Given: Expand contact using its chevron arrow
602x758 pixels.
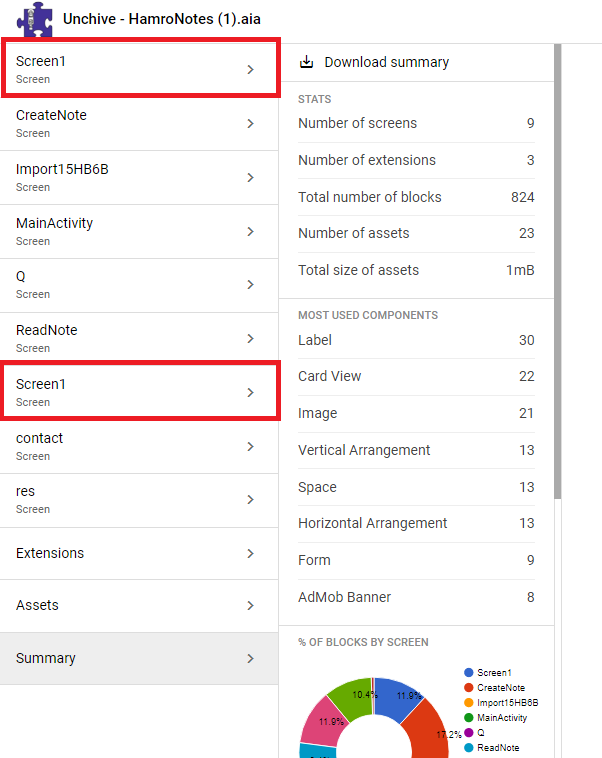Looking at the screenshot, I should tap(250, 447).
